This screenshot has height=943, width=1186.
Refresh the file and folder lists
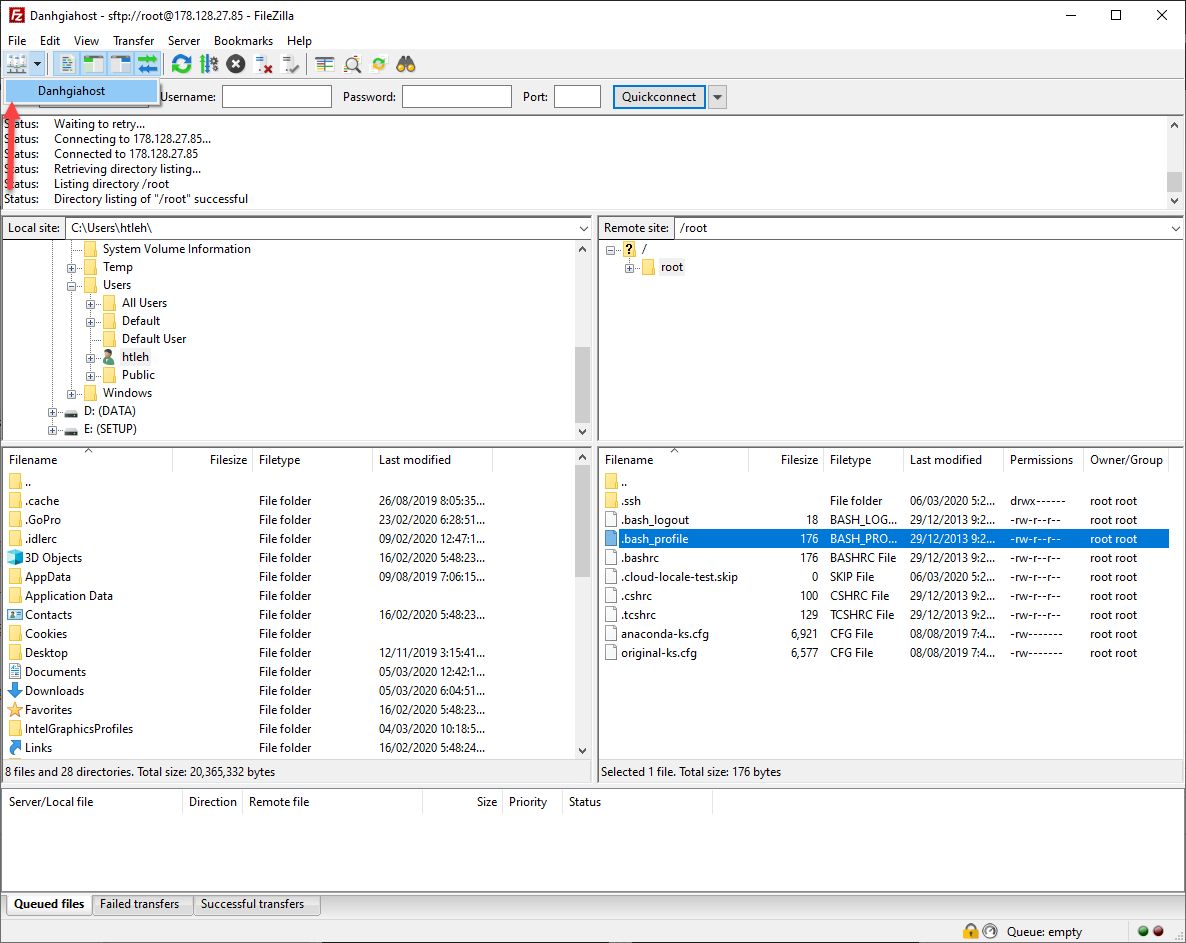pyautogui.click(x=181, y=65)
